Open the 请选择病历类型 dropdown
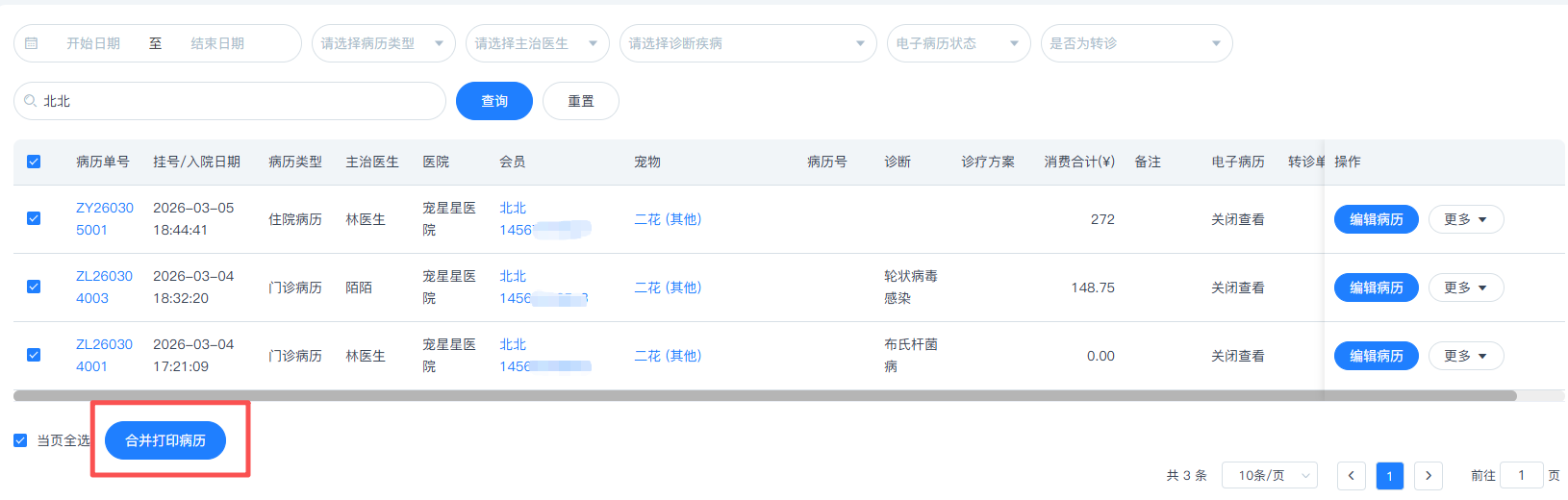Viewport: 1568px width, 500px height. (x=383, y=43)
